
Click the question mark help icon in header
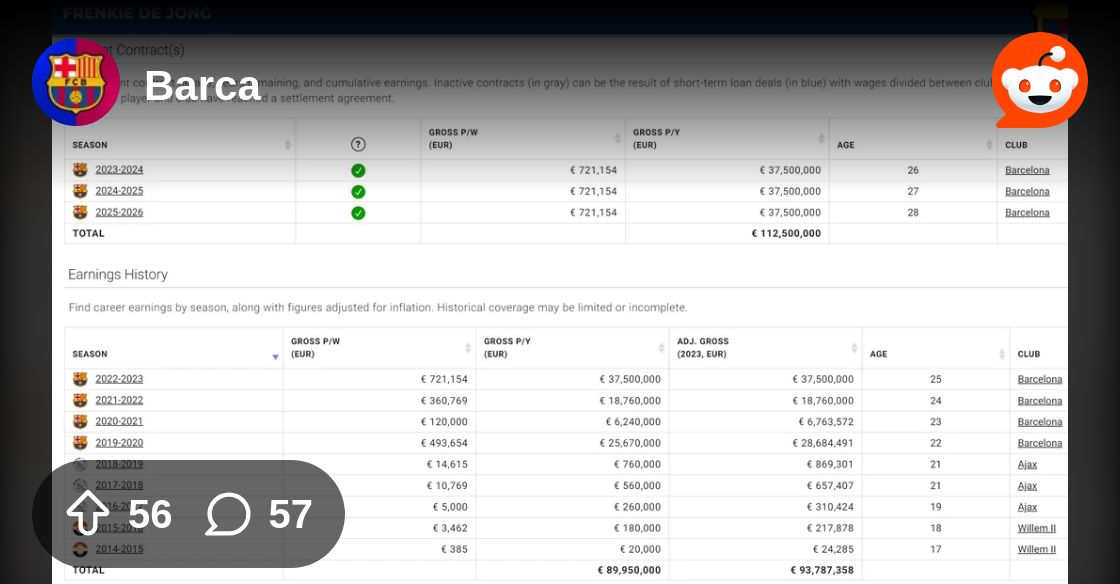[359, 144]
